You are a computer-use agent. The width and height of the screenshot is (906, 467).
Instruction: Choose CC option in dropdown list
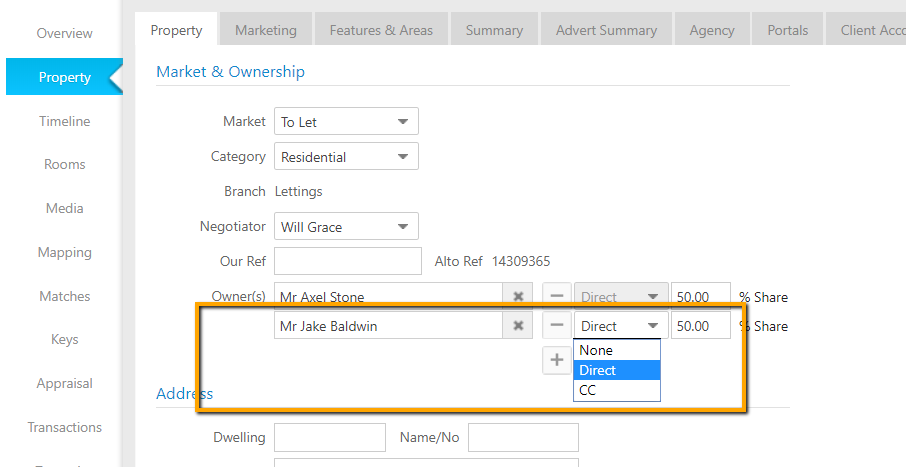coord(616,390)
